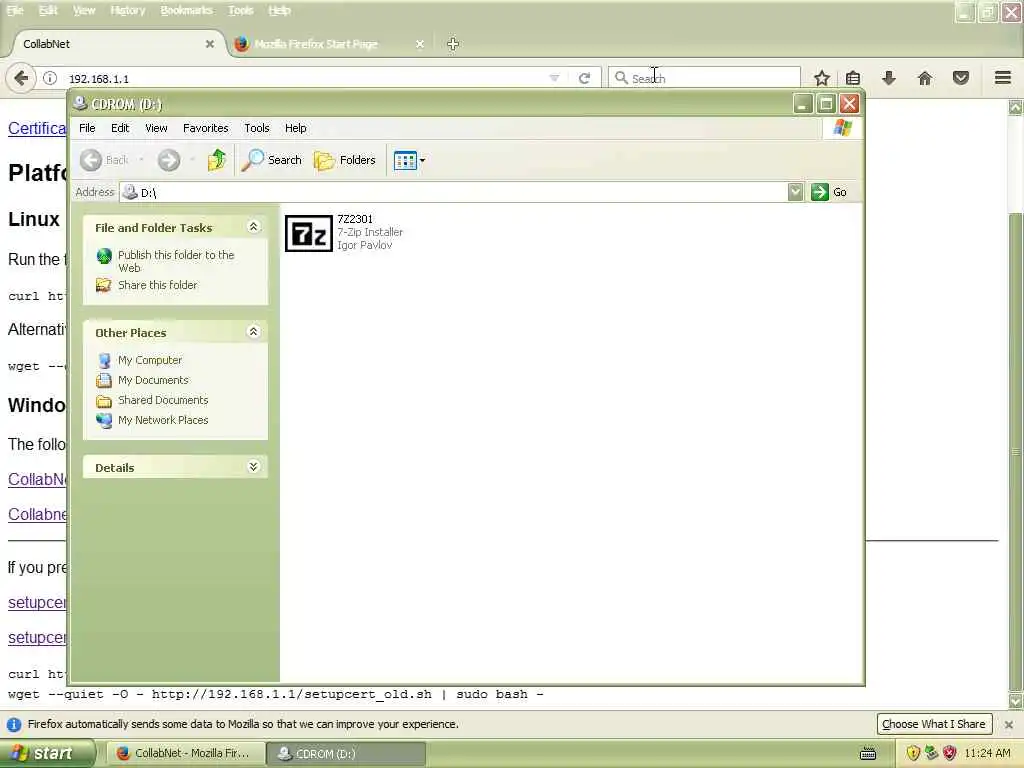Bookmark this page with the star icon
1024x768 pixels.
coord(822,78)
